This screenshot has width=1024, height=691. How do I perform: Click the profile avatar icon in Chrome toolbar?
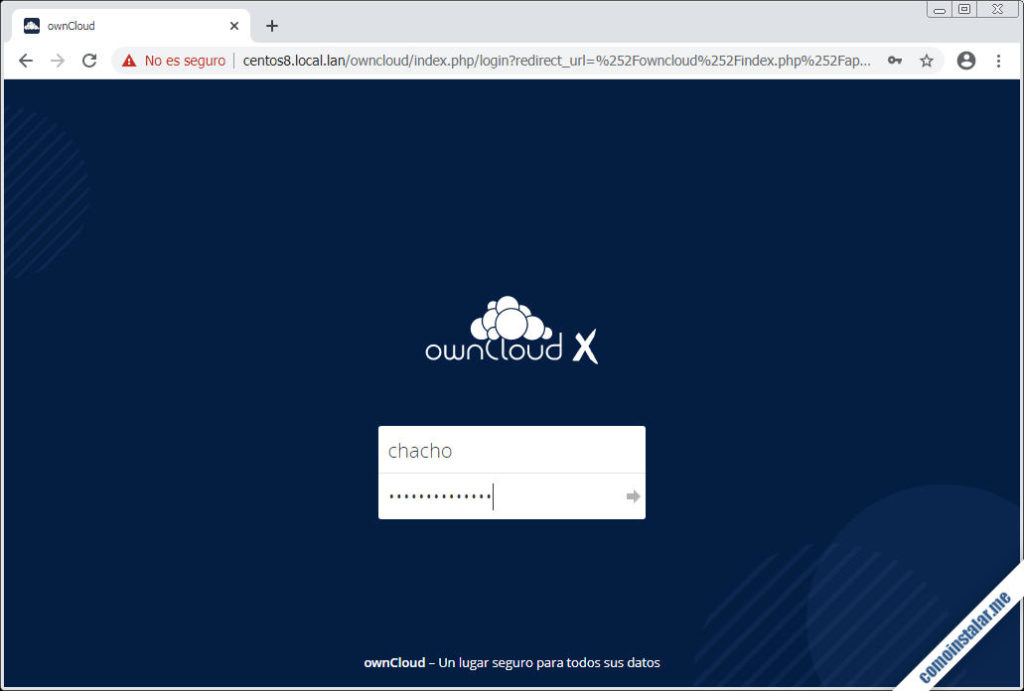coord(965,60)
